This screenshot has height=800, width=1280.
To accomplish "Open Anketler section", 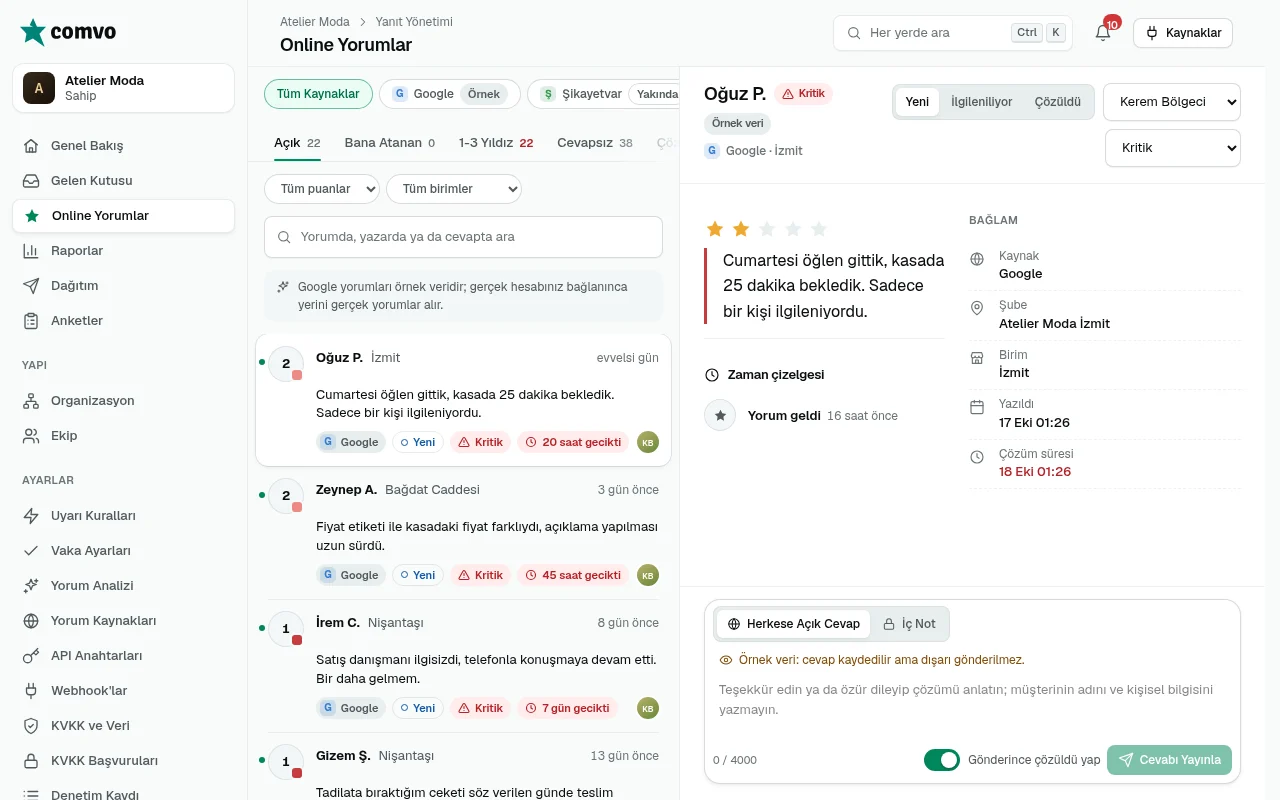I will pyautogui.click(x=123, y=321).
